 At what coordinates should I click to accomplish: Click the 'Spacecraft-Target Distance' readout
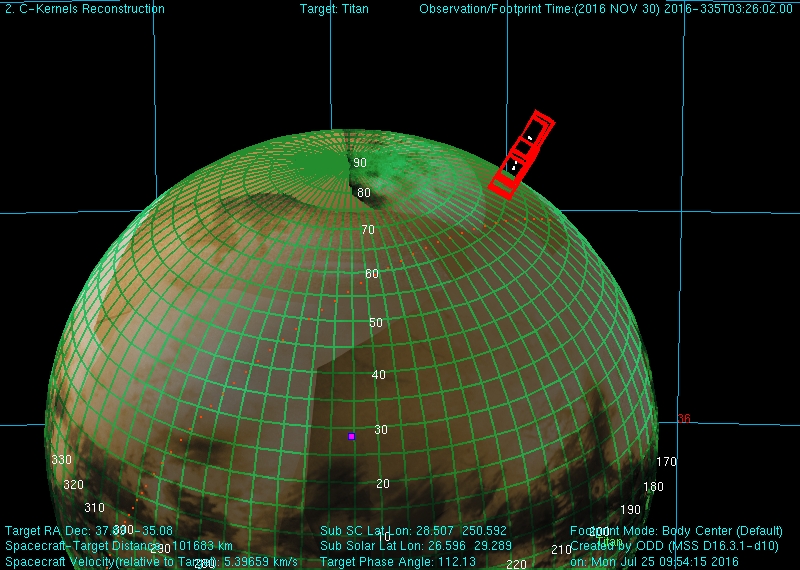[x=119, y=546]
